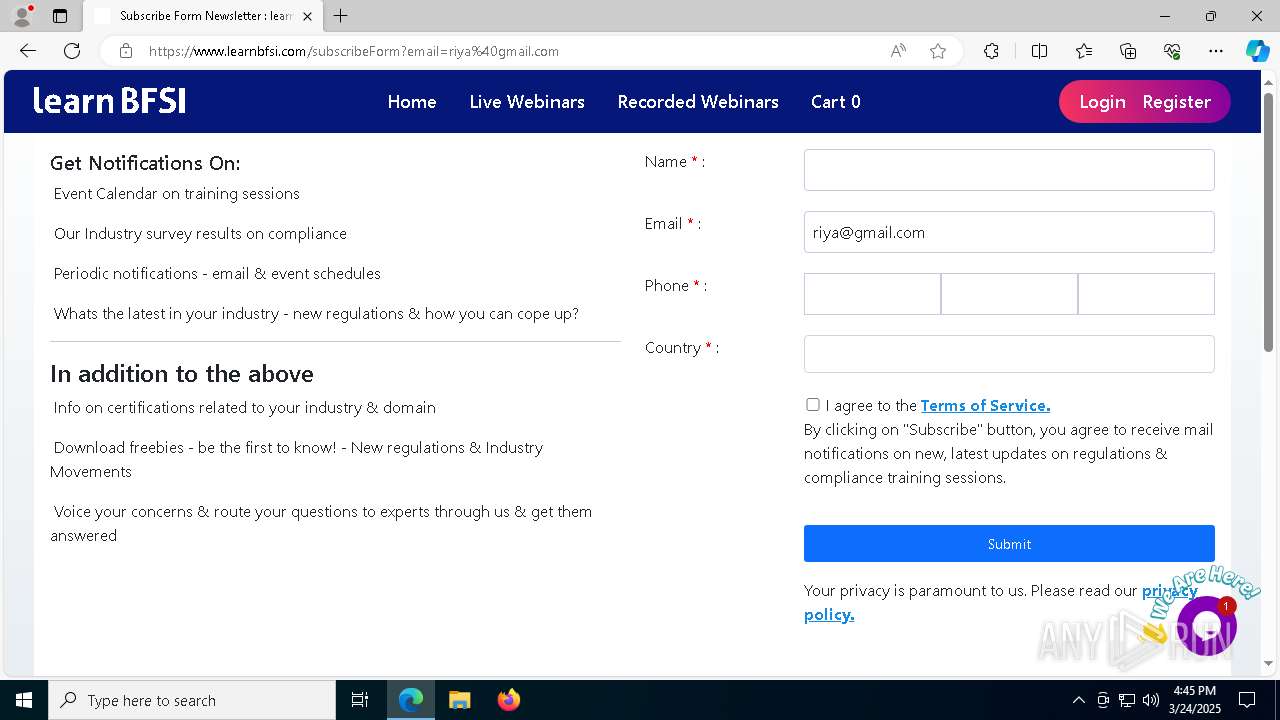Click the 'Get Notifications On:' heading

point(145,163)
